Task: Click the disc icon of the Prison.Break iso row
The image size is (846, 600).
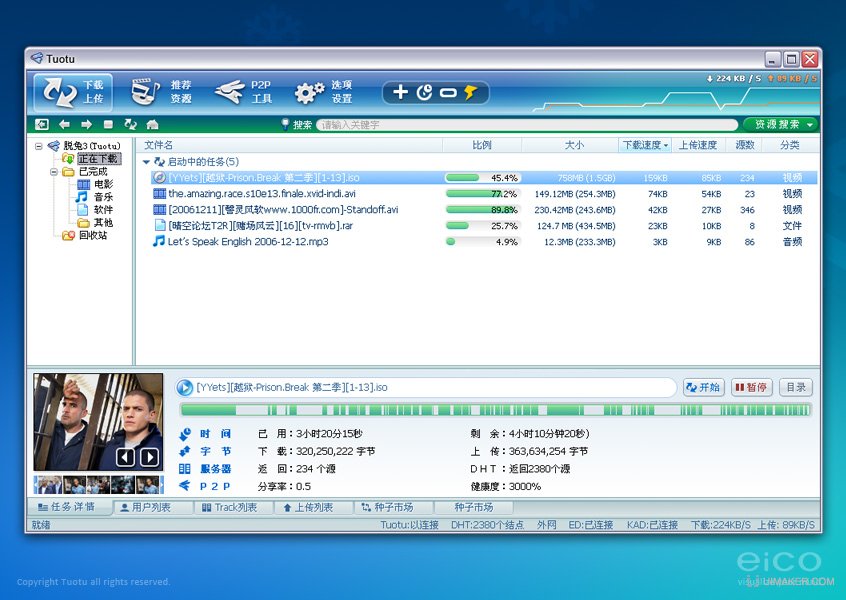Action: coord(159,178)
